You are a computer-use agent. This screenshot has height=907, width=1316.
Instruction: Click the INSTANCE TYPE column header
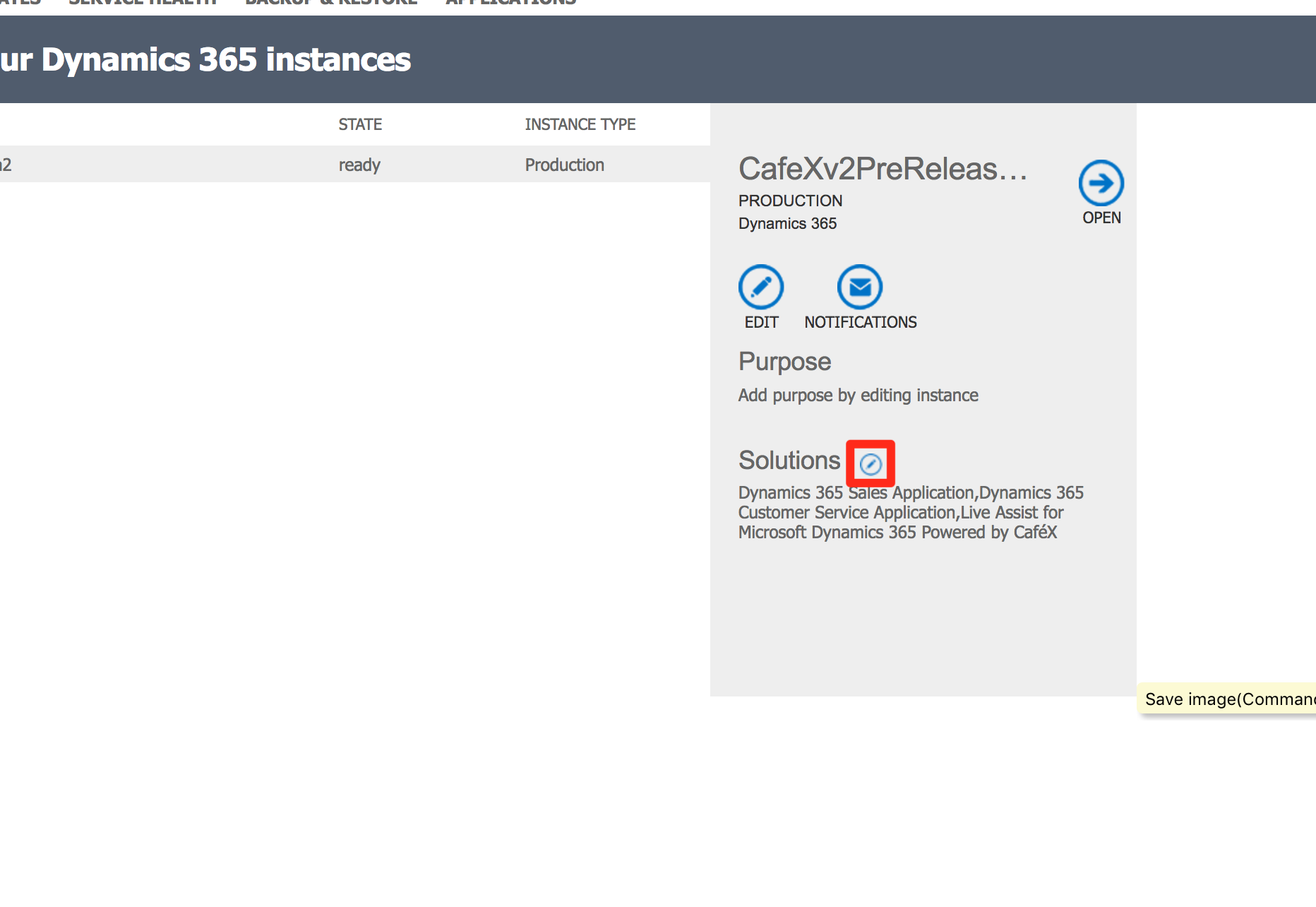point(580,124)
